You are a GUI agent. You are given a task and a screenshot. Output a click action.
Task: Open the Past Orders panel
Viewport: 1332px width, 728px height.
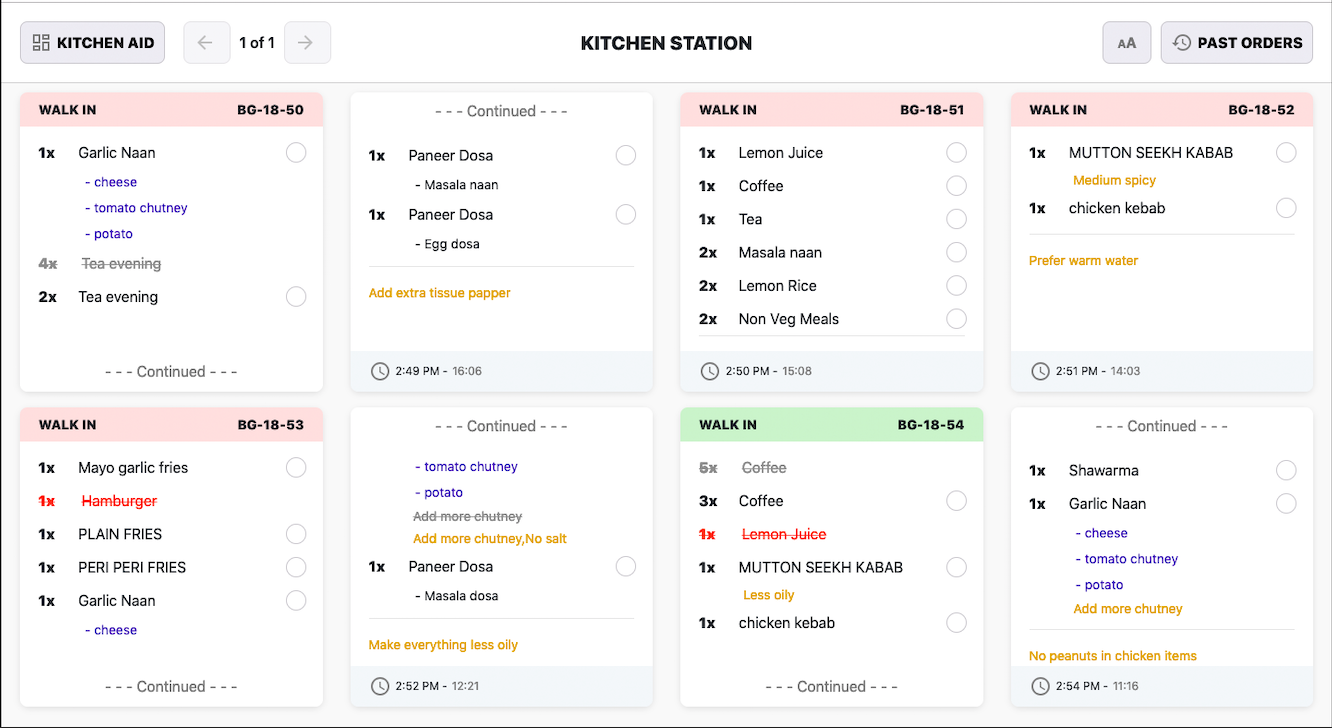[1237, 42]
